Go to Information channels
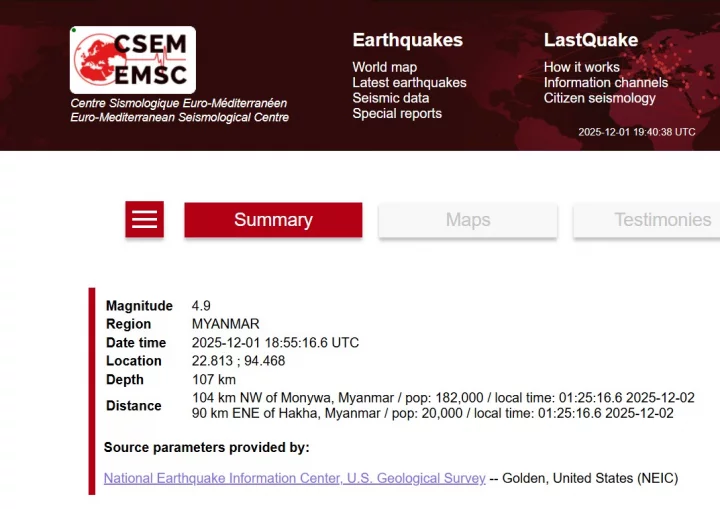The height and width of the screenshot is (509, 720). tap(605, 83)
